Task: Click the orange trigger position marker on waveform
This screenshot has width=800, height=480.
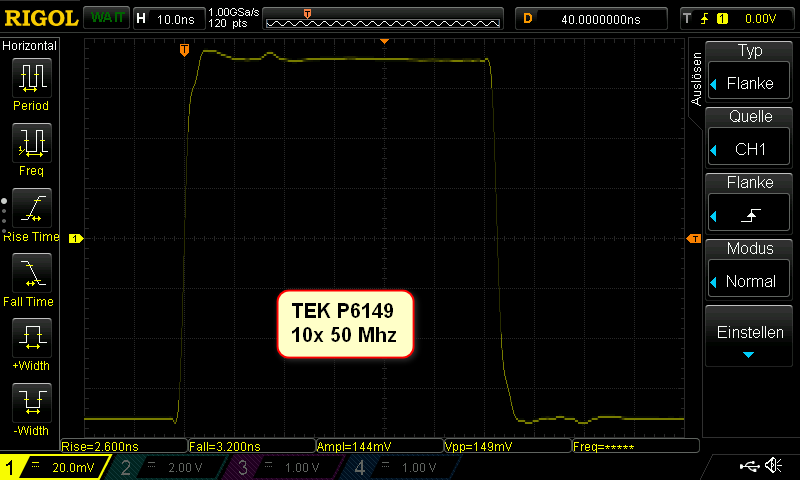Action: [x=184, y=50]
